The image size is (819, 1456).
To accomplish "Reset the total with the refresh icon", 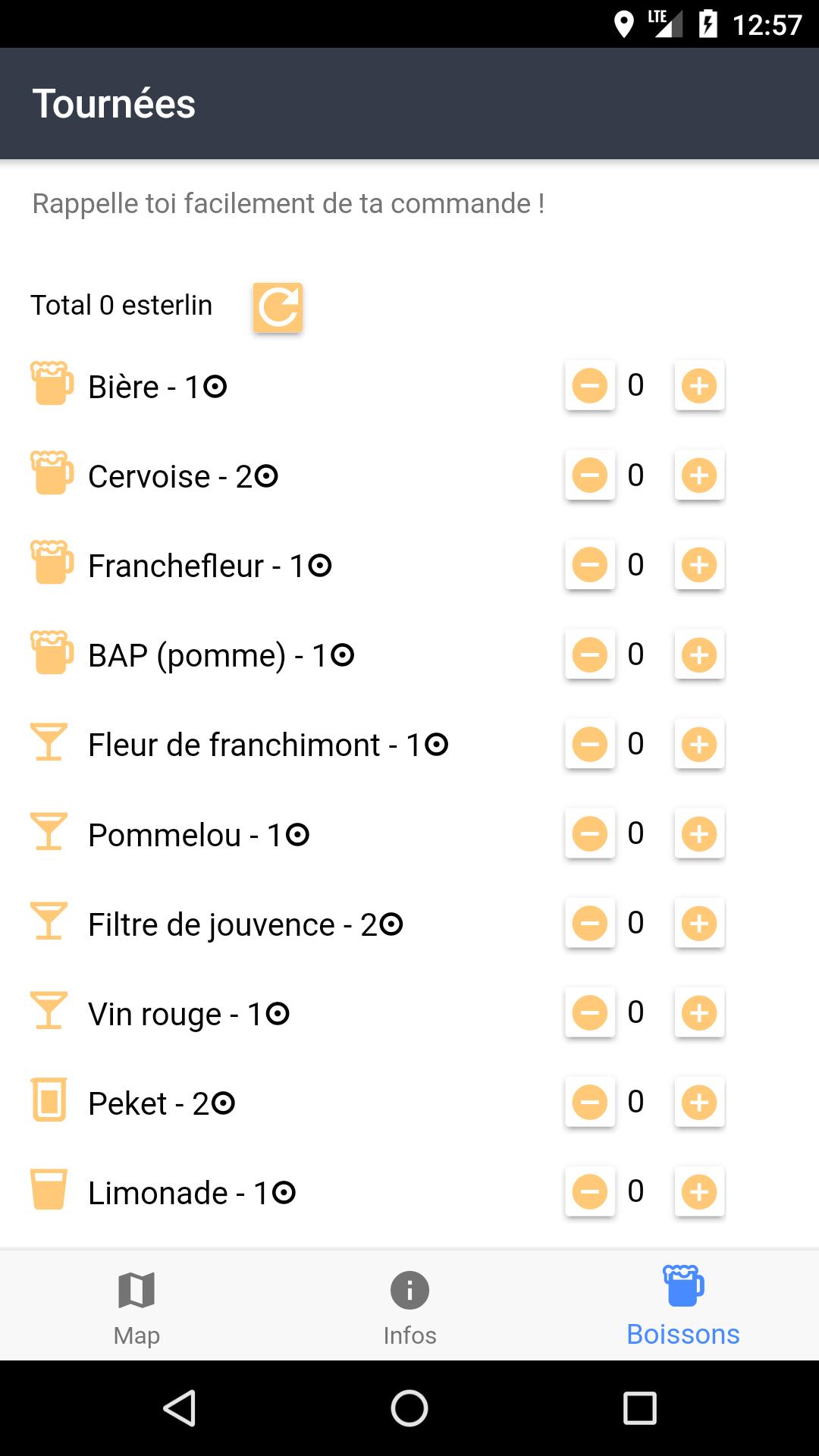I will (278, 307).
